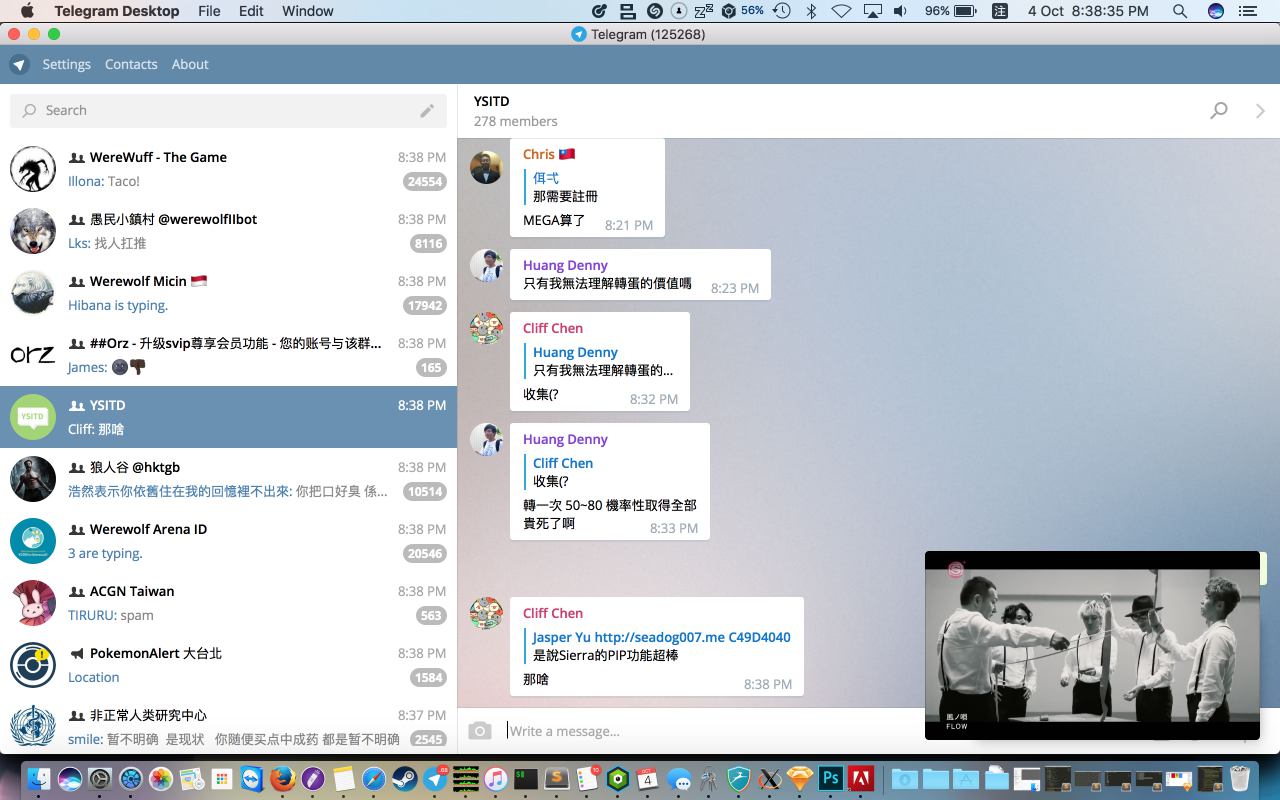Open the File menu
The image size is (1280, 800).
[x=209, y=11]
